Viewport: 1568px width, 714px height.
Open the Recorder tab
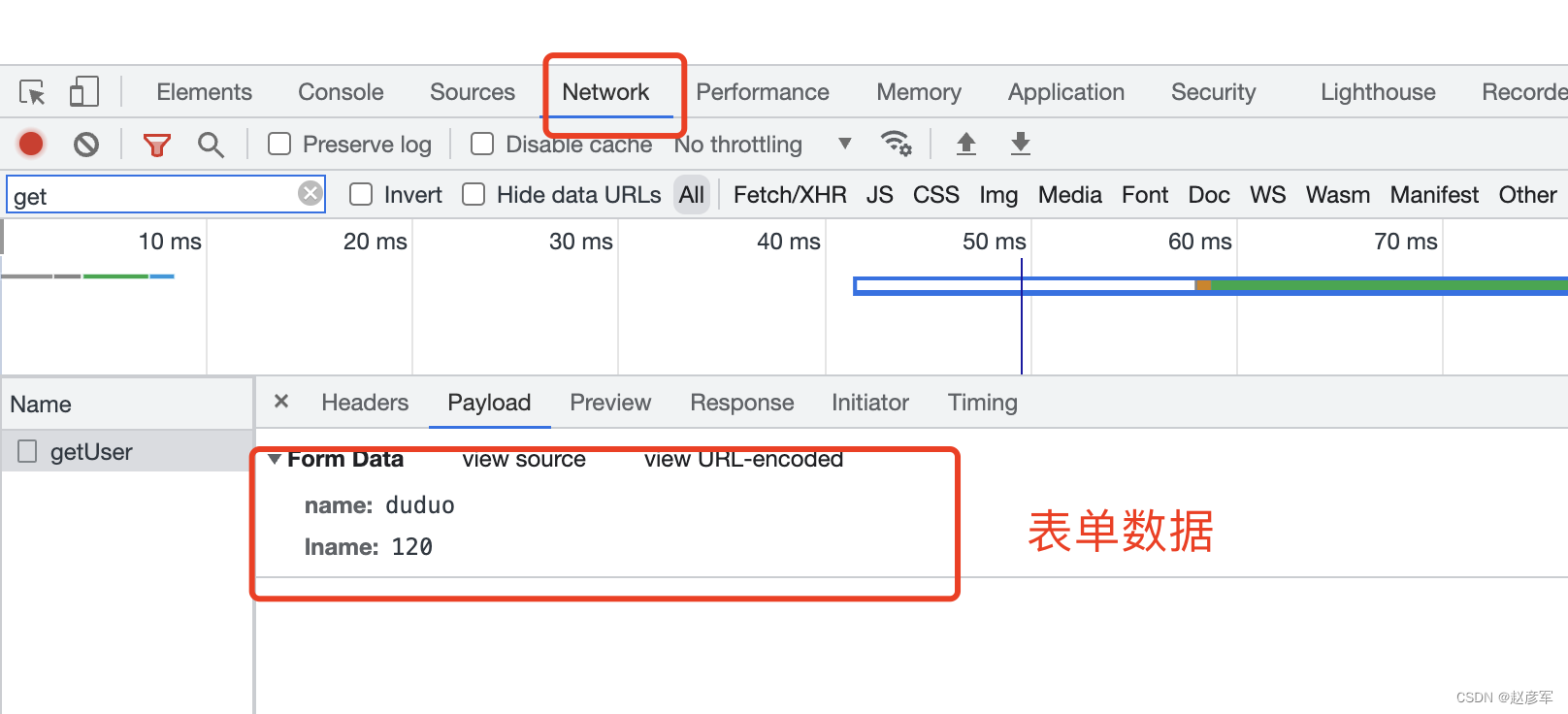pos(1524,92)
